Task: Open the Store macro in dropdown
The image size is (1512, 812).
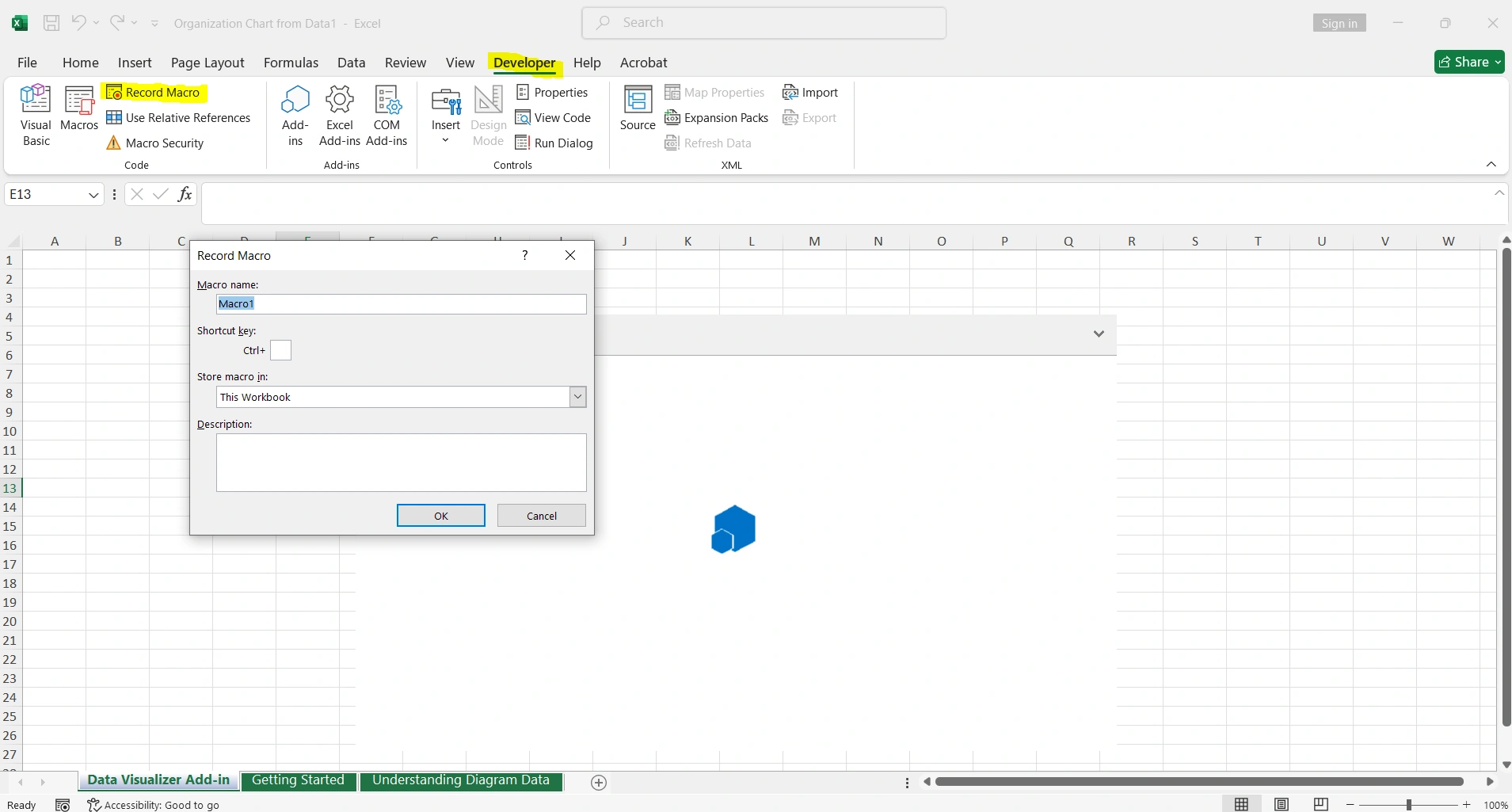Action: (577, 396)
